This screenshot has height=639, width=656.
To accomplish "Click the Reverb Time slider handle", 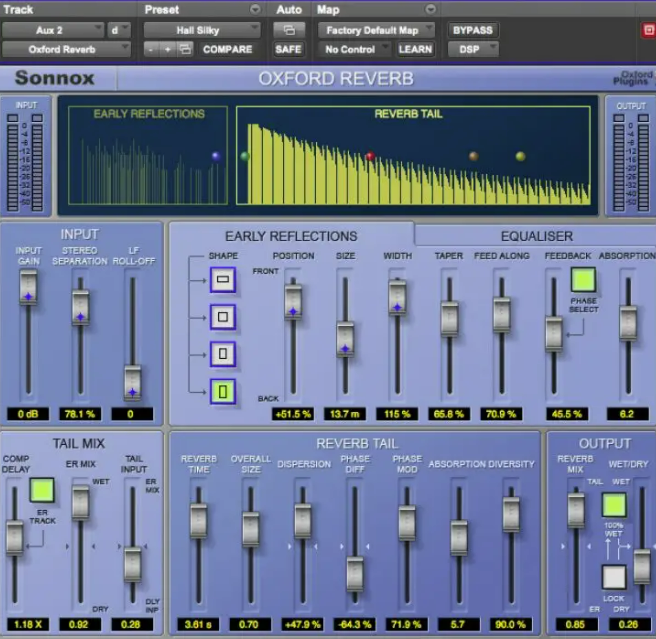I will tap(198, 521).
